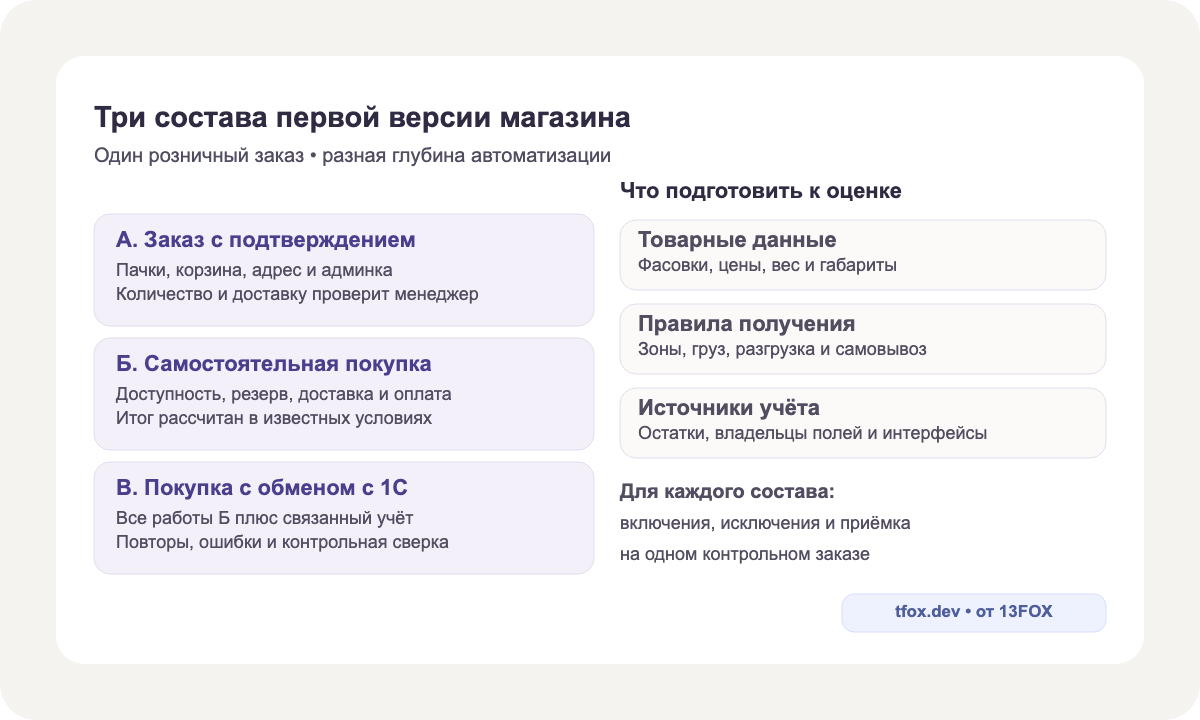Click the subtitle 'Один розничный заказ • разная глубина автоматизации'
The width and height of the screenshot is (1200, 720).
(x=352, y=156)
